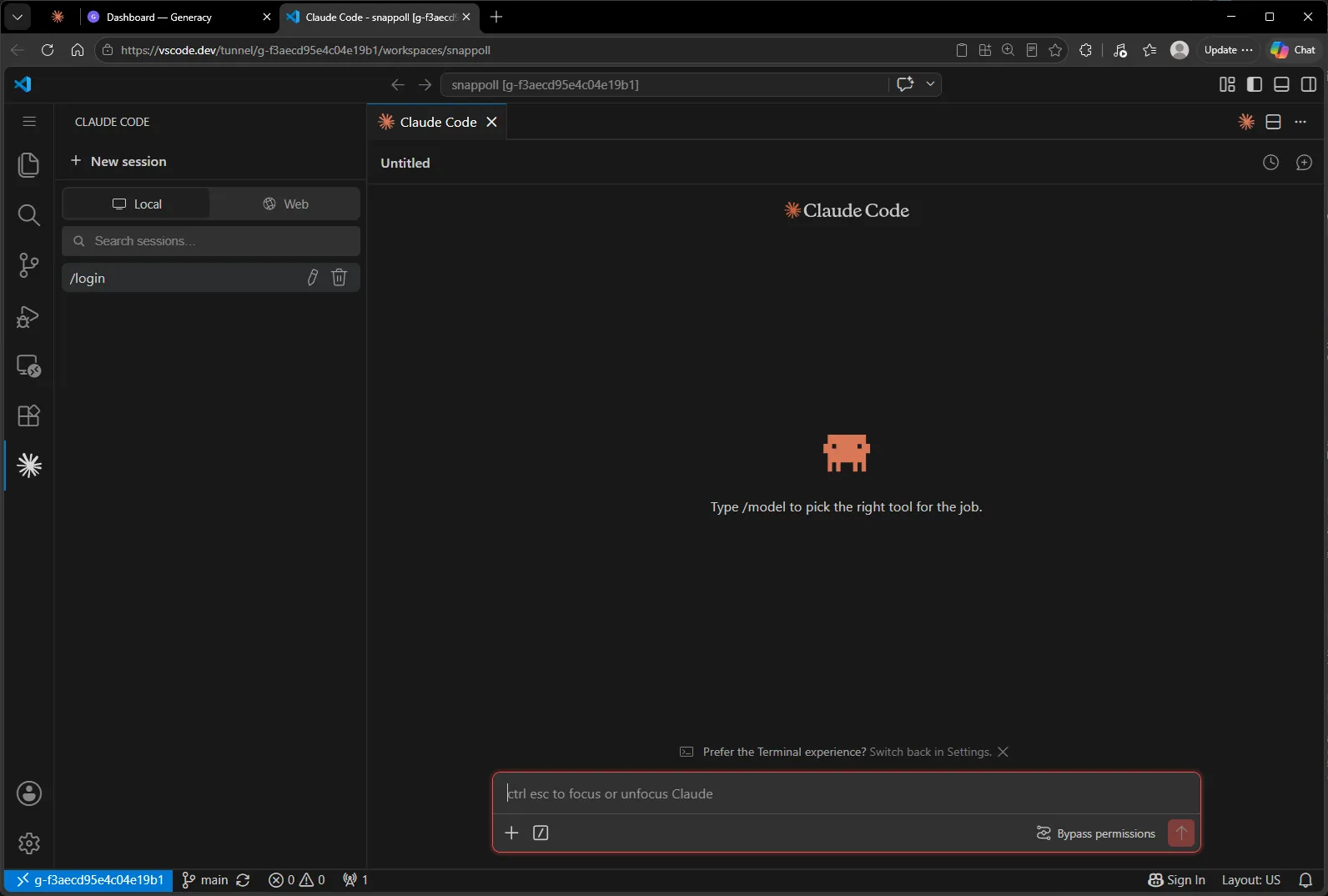Open the Search view in activity bar
Viewport: 1328px width, 896px height.
click(x=28, y=215)
